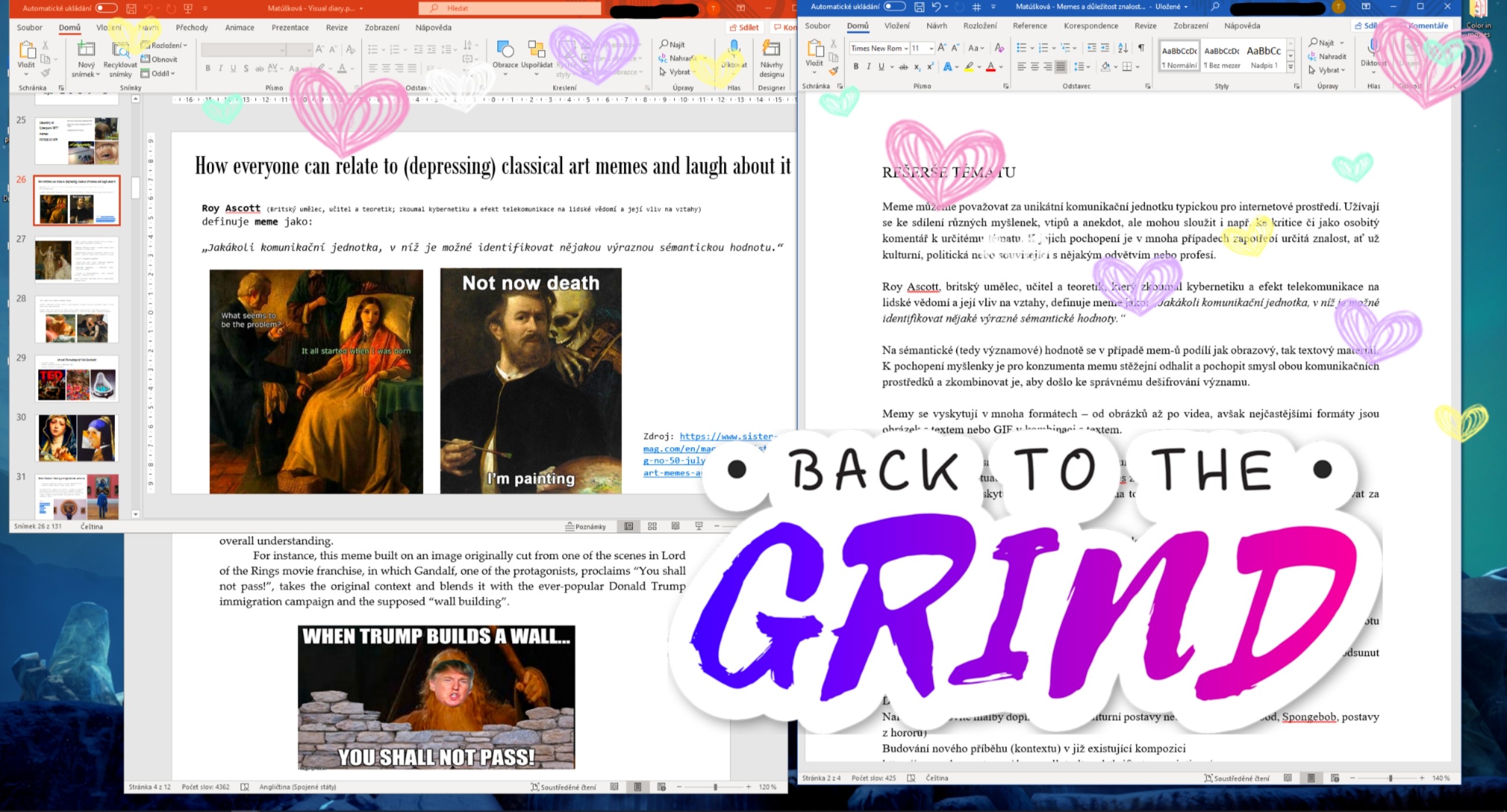This screenshot has height=812, width=1507.
Task: Expand the Styly gallery in Word
Action: point(1291,68)
